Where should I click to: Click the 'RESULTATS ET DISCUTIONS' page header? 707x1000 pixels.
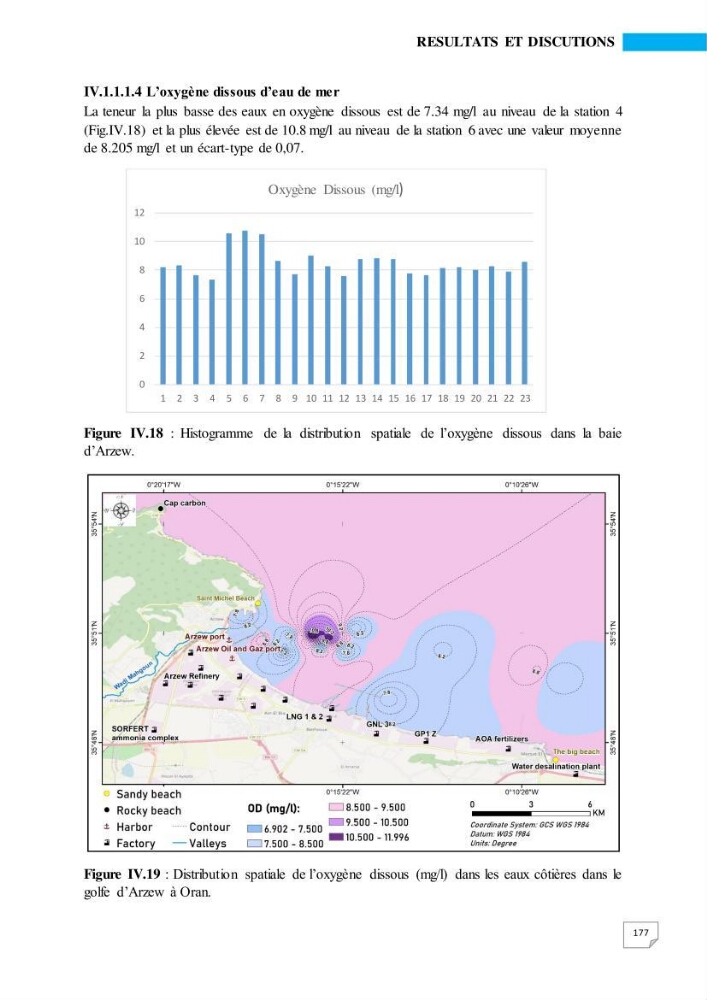point(515,42)
